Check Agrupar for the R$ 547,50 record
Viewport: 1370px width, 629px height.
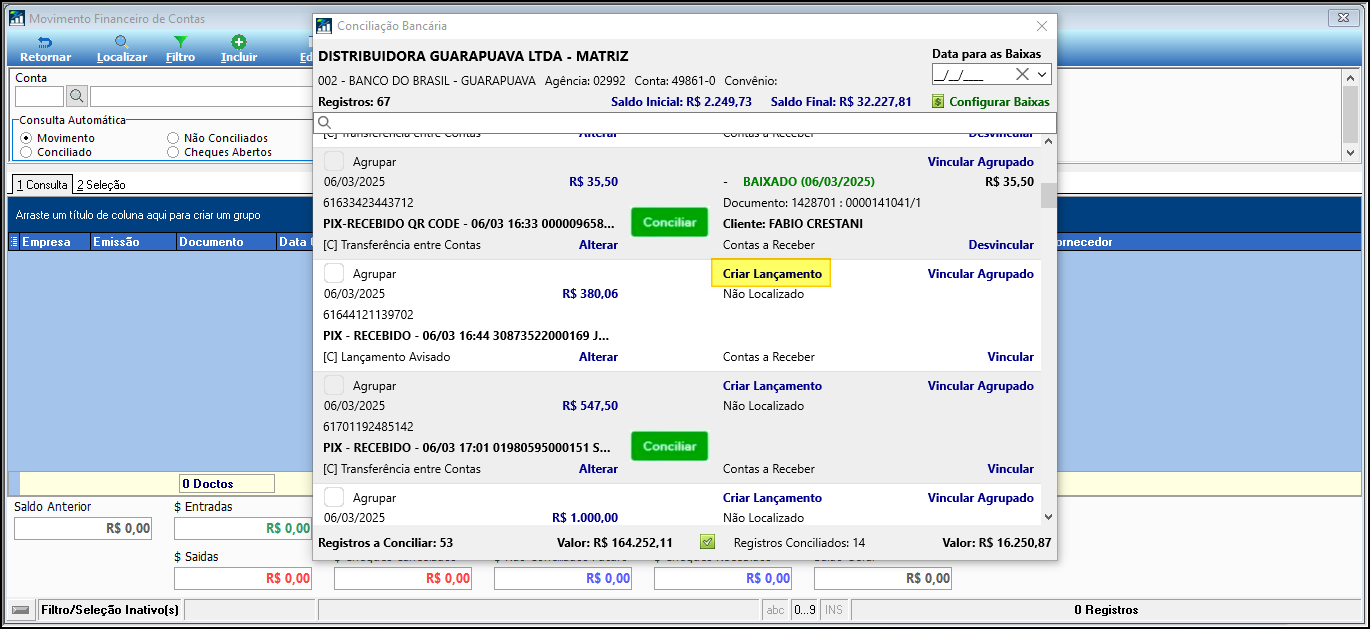[334, 385]
